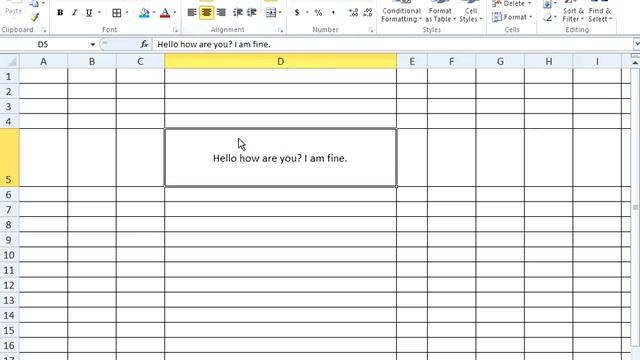This screenshot has height=360, width=640.
Task: Select row 16 header
Action: tap(9, 345)
